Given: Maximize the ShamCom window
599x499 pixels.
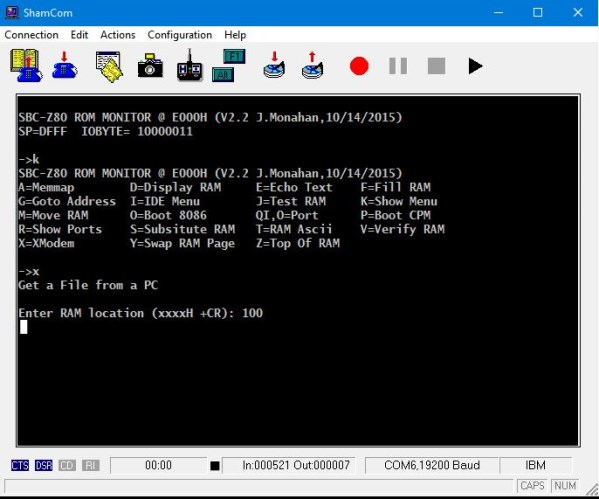Looking at the screenshot, I should coord(537,13).
